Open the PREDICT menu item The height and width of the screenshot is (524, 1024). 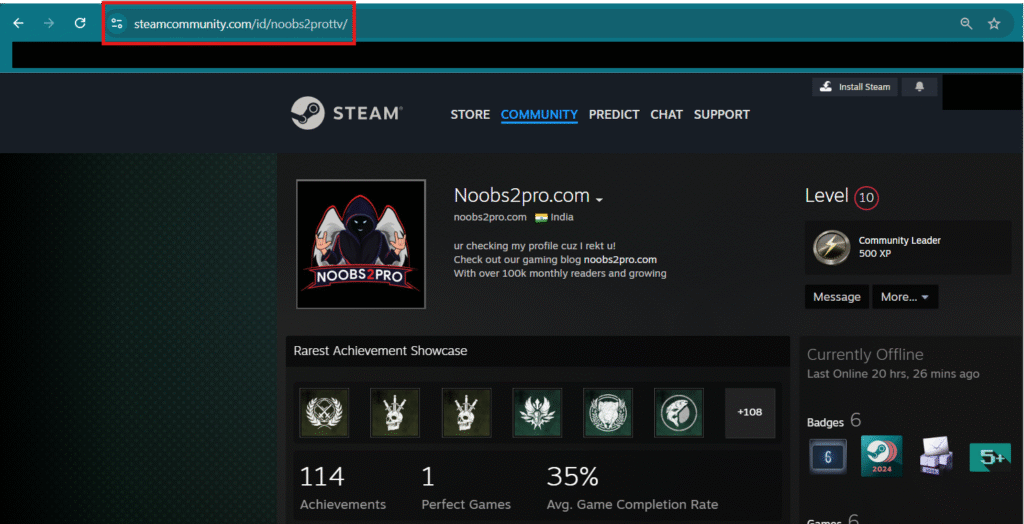[614, 114]
